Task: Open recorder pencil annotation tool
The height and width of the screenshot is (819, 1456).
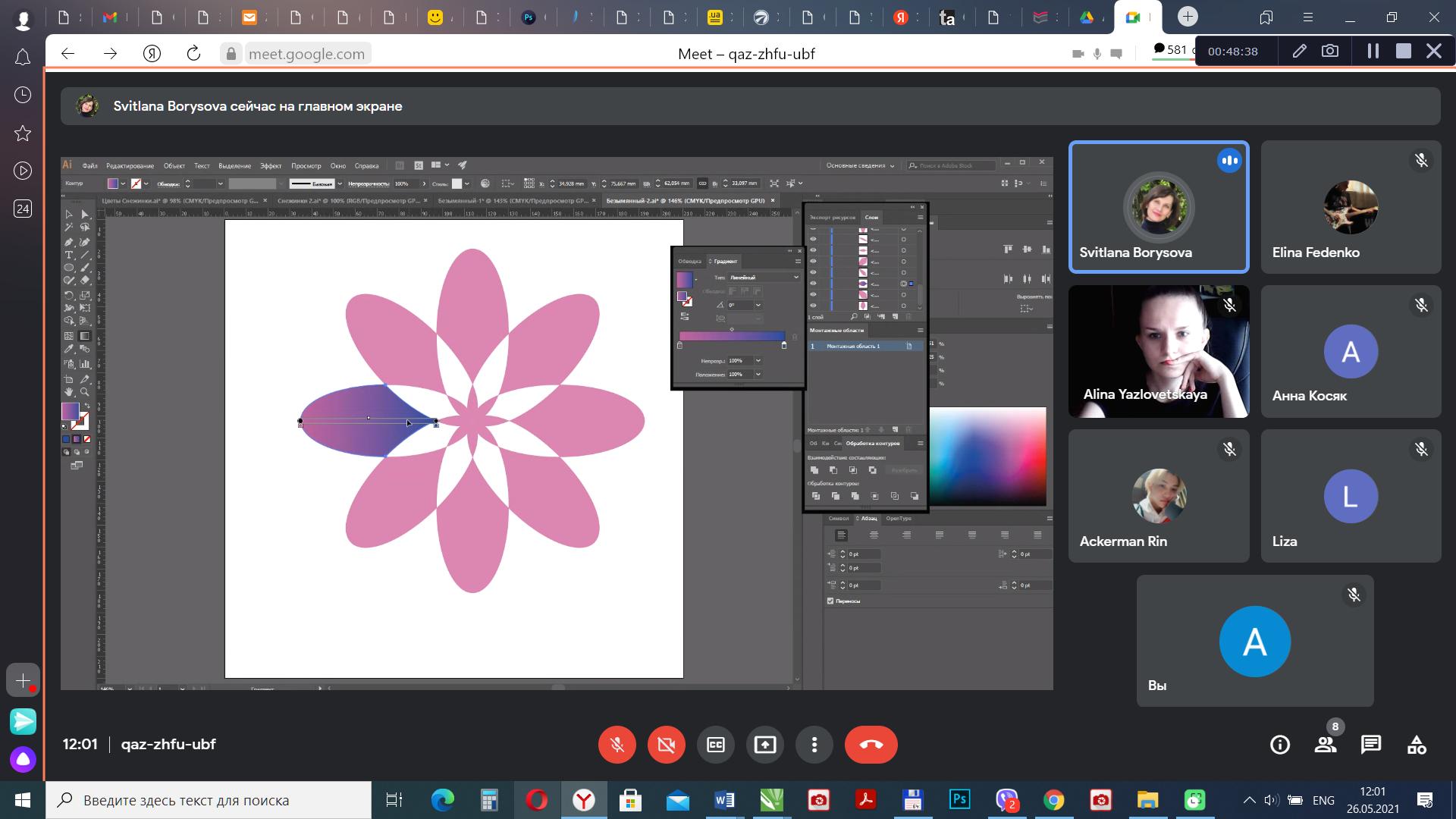Action: (x=1300, y=51)
